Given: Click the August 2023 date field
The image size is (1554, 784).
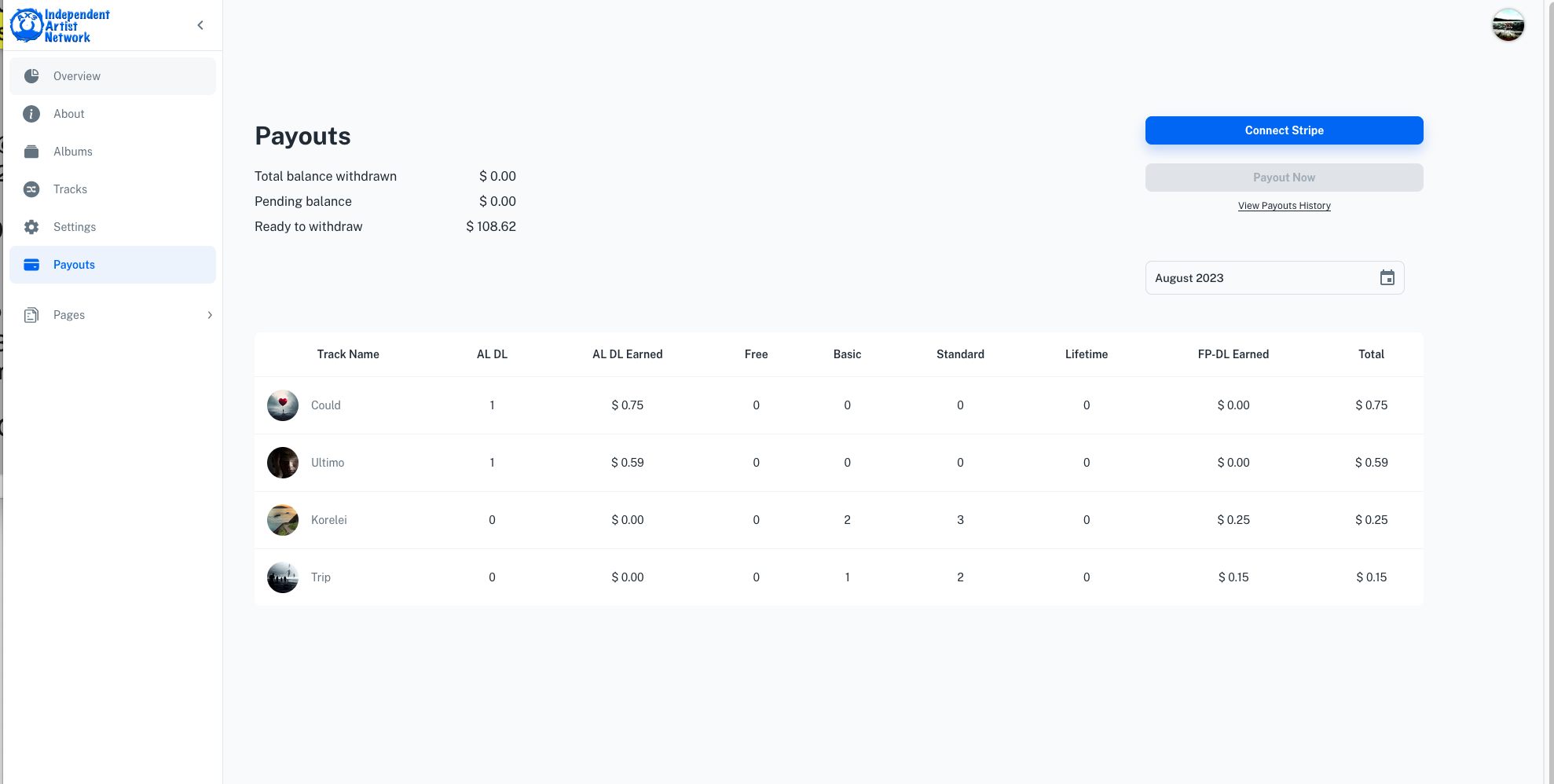Looking at the screenshot, I should [1274, 278].
